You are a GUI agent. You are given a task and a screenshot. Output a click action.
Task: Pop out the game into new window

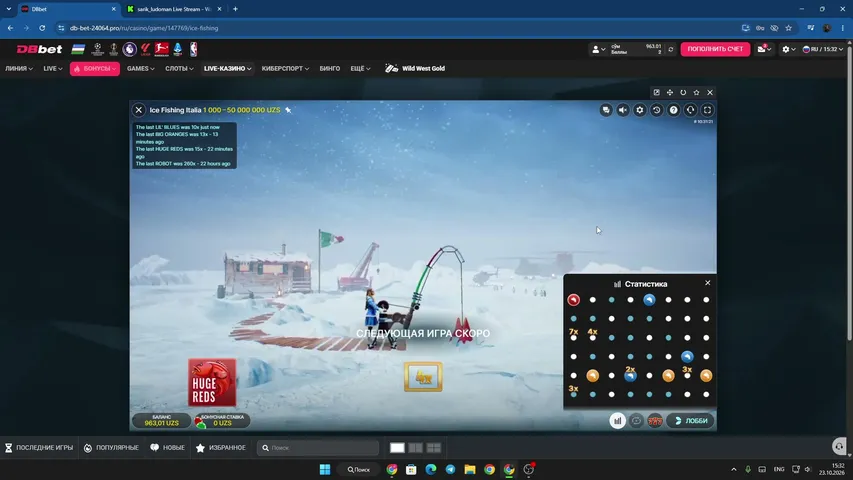click(x=657, y=93)
